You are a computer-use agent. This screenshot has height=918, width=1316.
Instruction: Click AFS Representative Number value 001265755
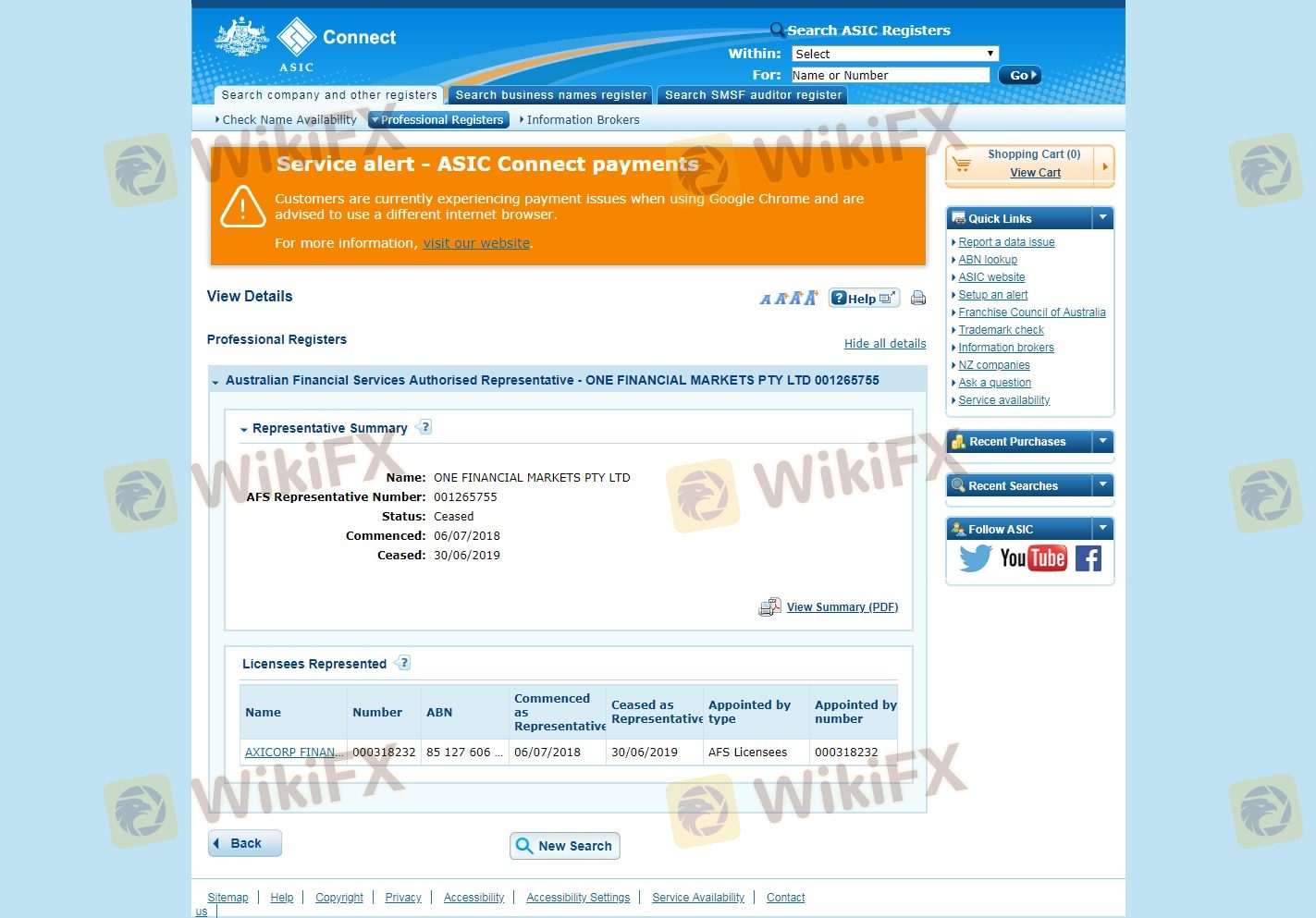point(465,497)
